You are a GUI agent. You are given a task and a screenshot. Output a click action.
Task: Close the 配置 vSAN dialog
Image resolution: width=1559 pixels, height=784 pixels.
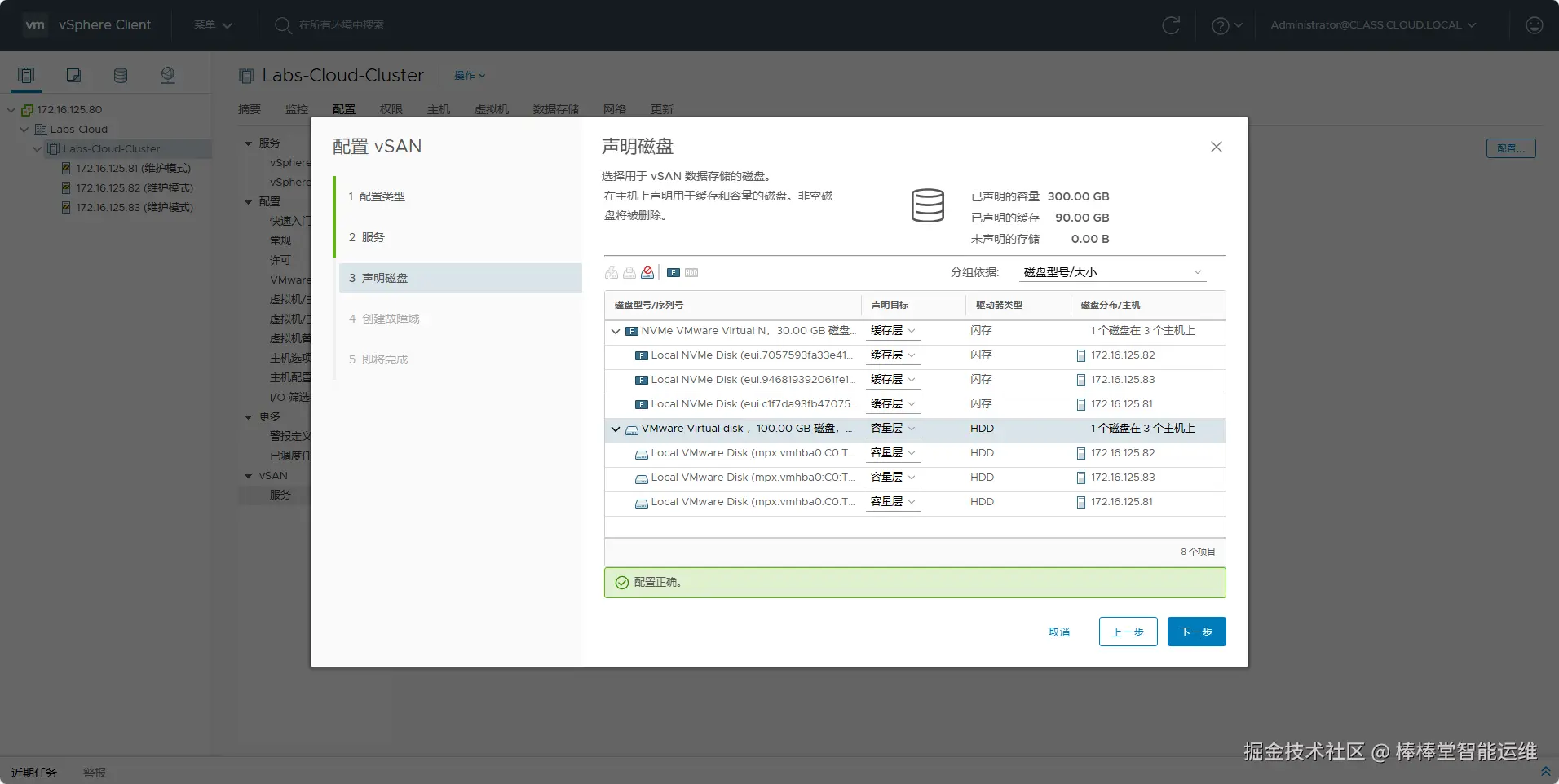(x=1216, y=147)
